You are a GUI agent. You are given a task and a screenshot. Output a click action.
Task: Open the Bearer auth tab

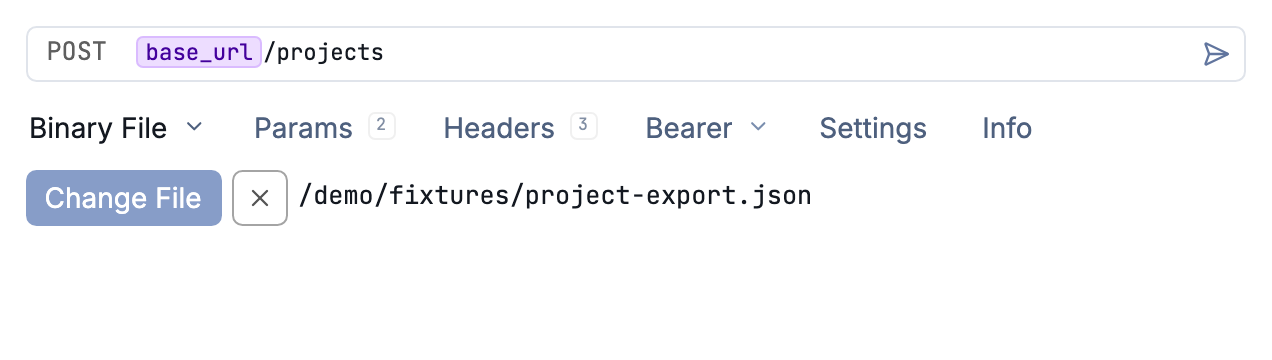689,128
